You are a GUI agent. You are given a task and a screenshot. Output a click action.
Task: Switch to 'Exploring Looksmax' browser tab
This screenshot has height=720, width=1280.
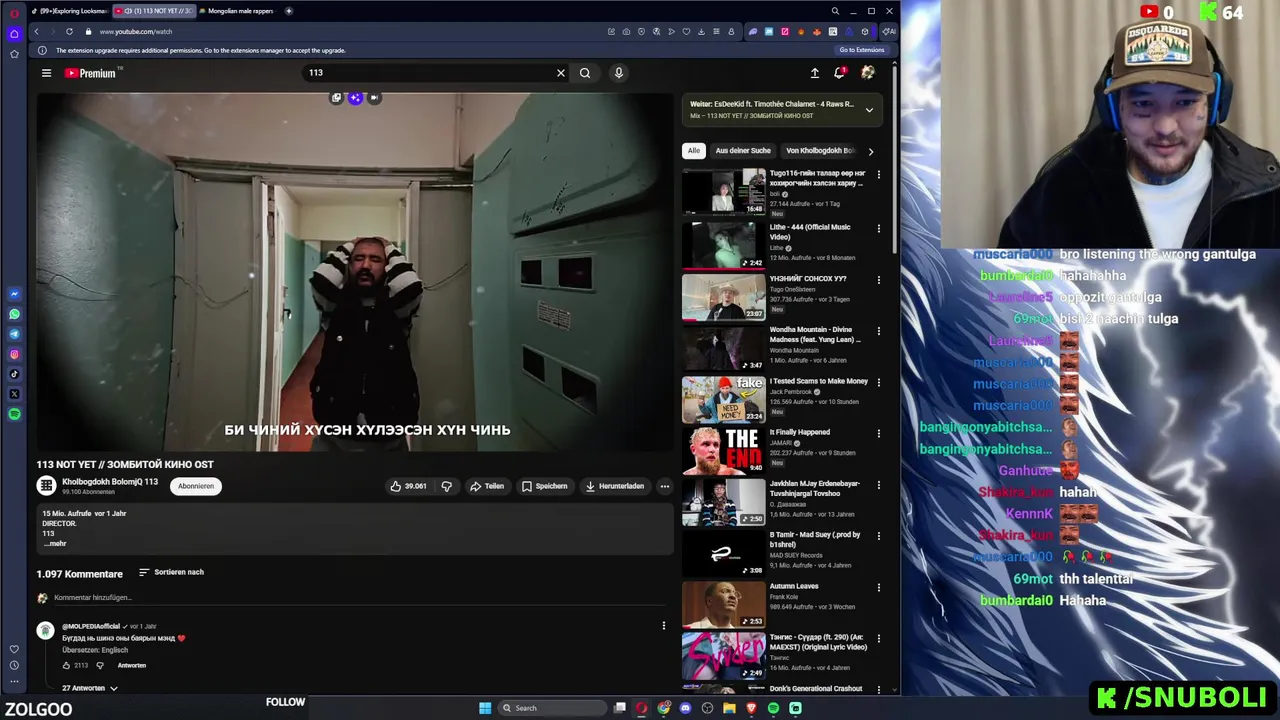click(x=69, y=11)
